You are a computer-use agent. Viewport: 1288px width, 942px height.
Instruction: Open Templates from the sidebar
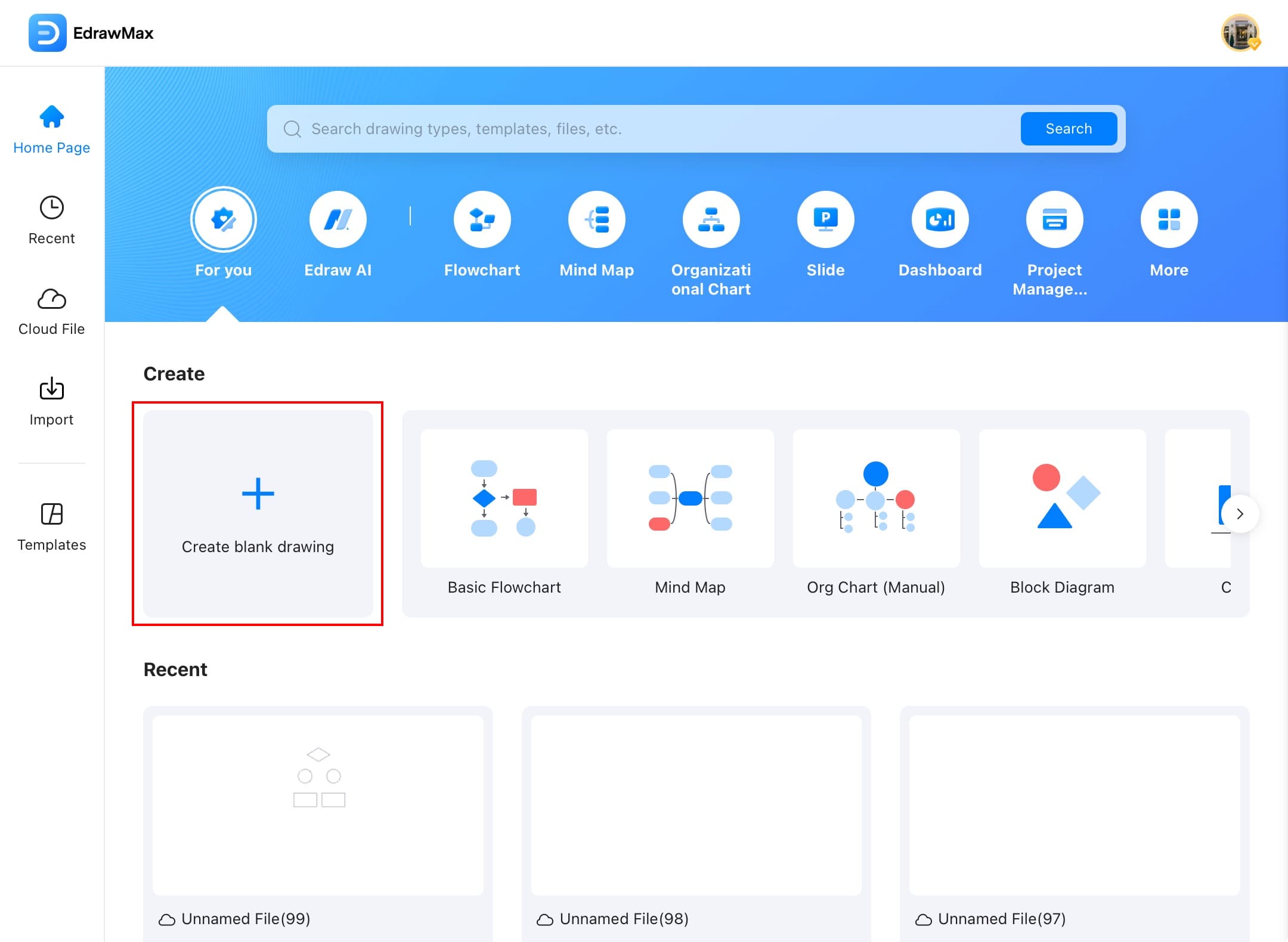pos(52,526)
